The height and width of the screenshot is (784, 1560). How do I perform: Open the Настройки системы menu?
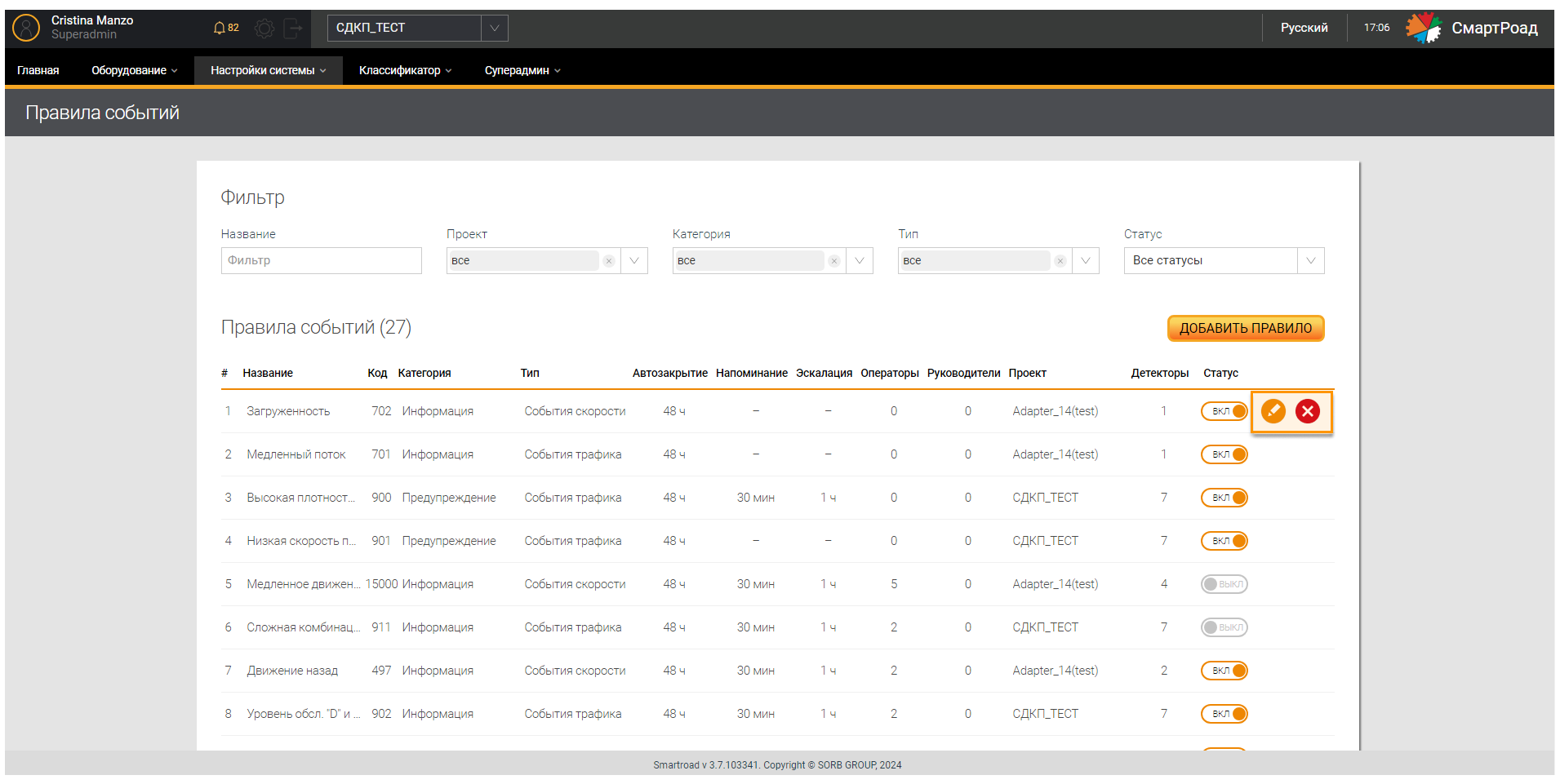pos(268,70)
